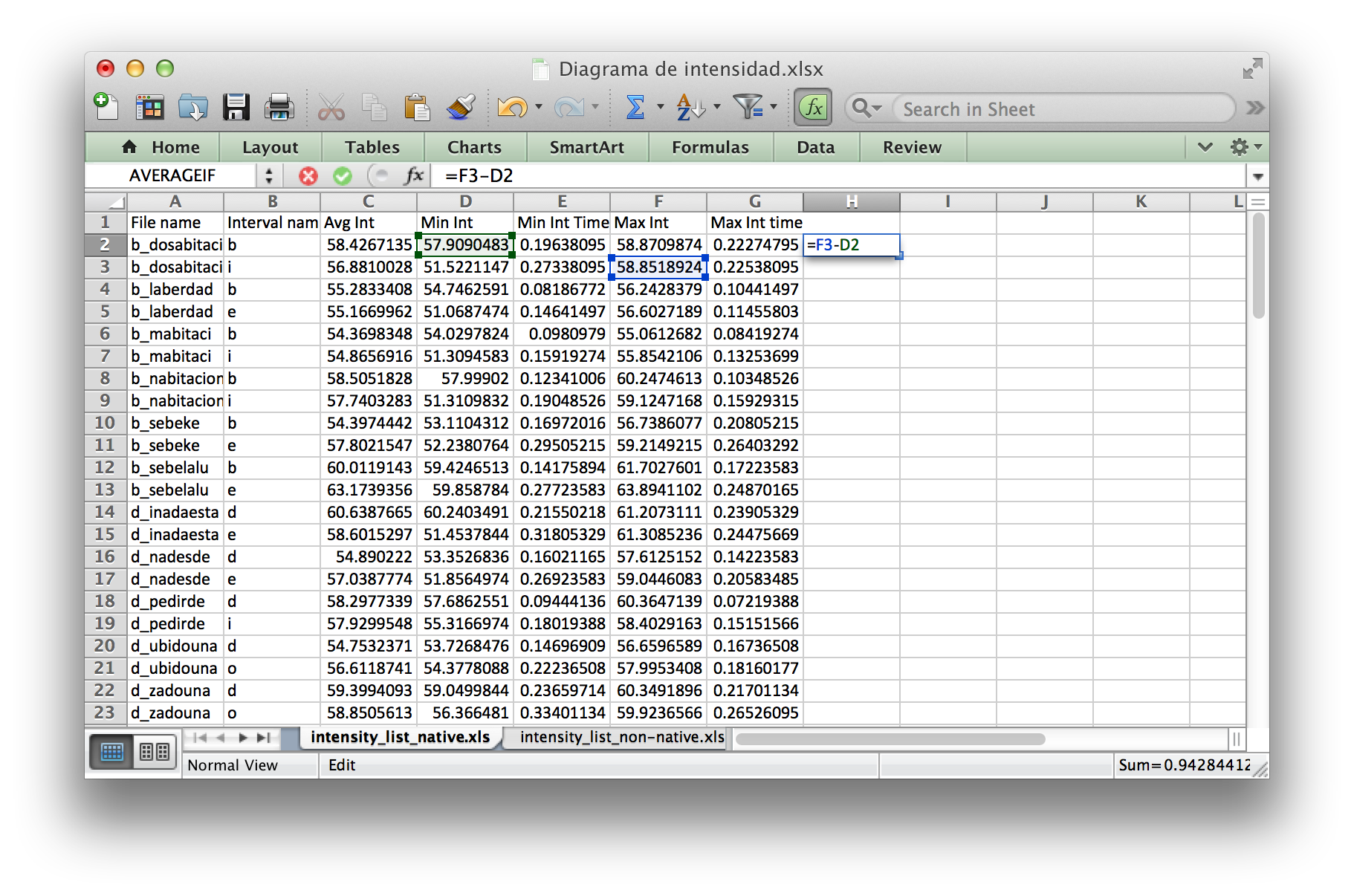Toggle the formula bar fx button
This screenshot has height=896, width=1354.
814,108
